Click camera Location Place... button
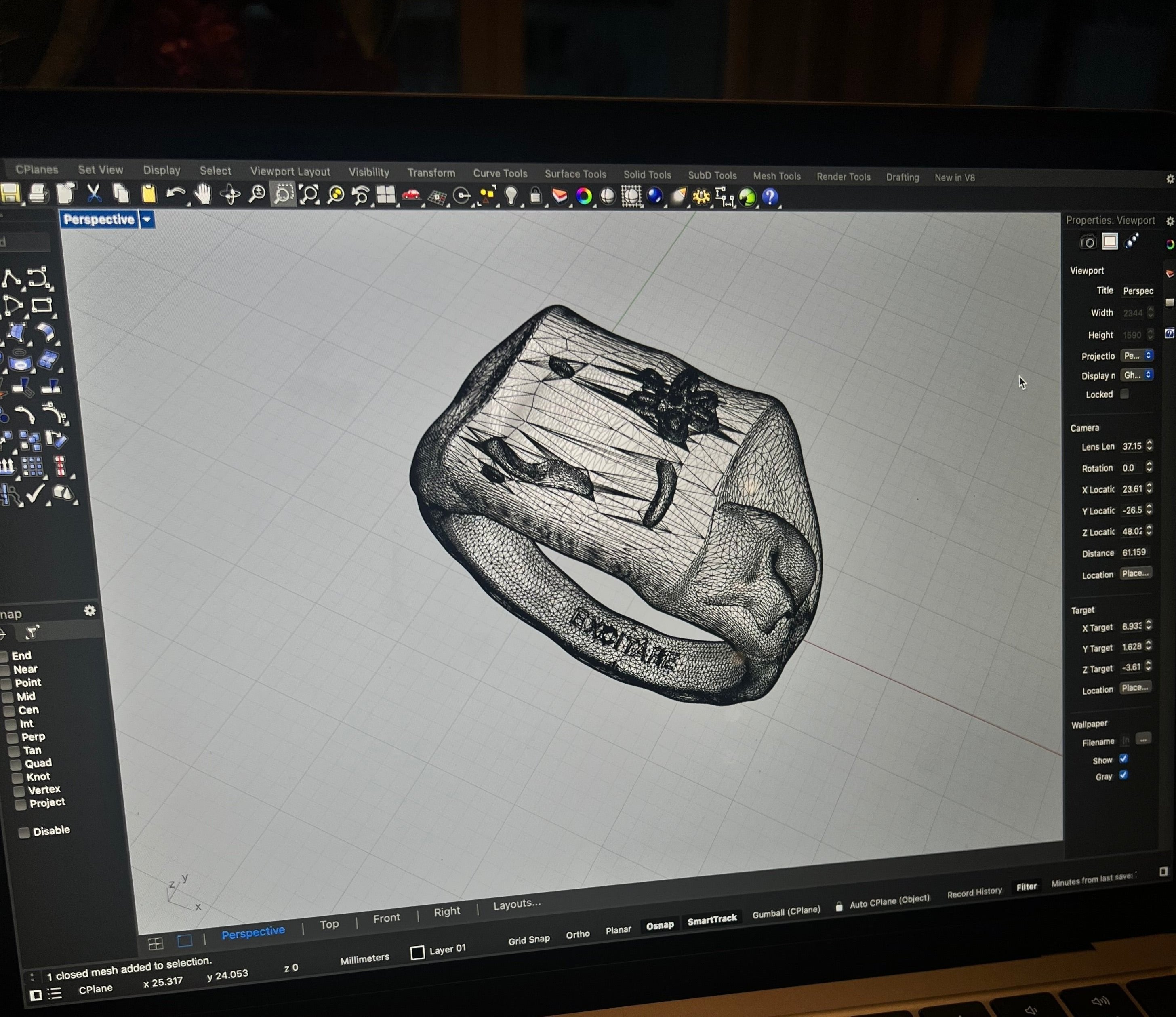Image resolution: width=1176 pixels, height=1017 pixels. [1136, 573]
